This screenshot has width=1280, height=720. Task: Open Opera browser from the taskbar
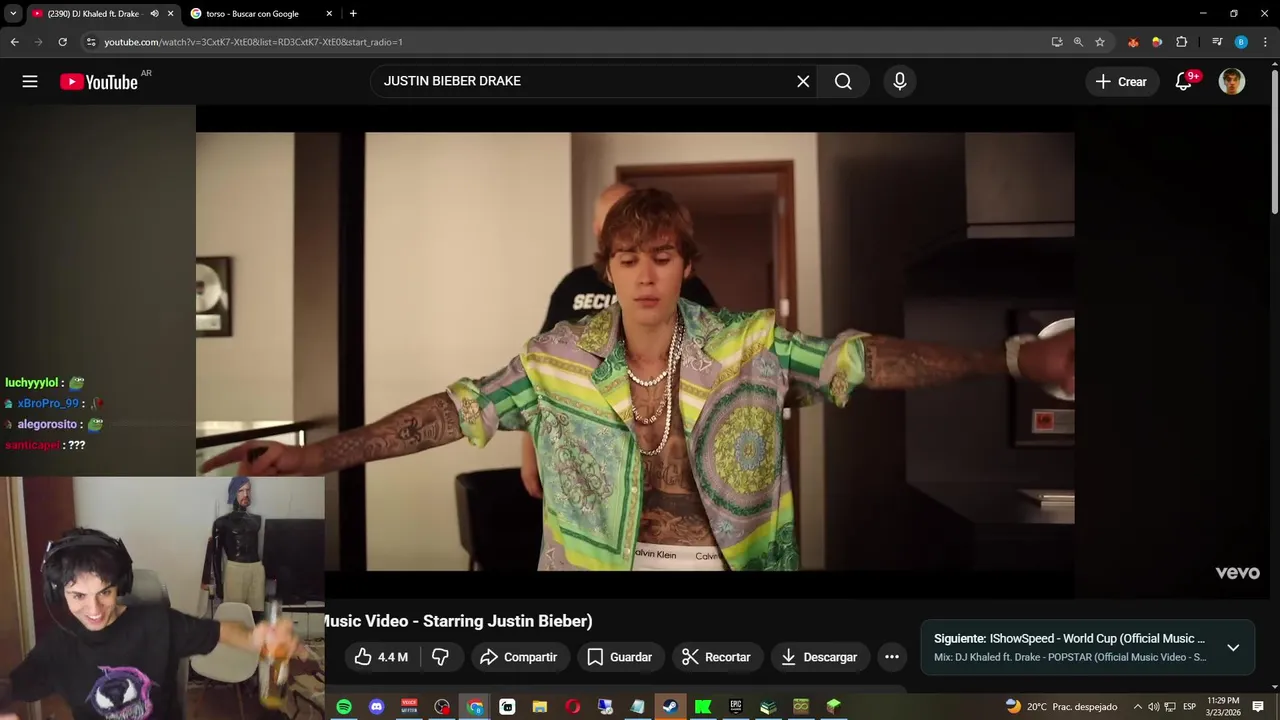(x=573, y=707)
